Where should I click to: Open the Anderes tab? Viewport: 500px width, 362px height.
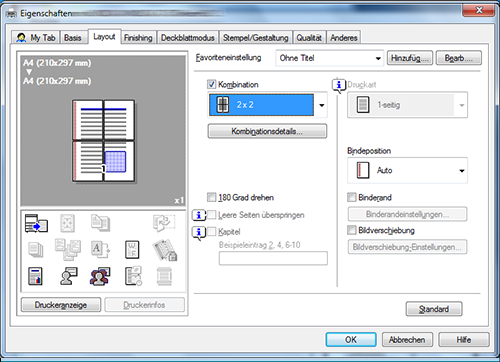tap(344, 38)
